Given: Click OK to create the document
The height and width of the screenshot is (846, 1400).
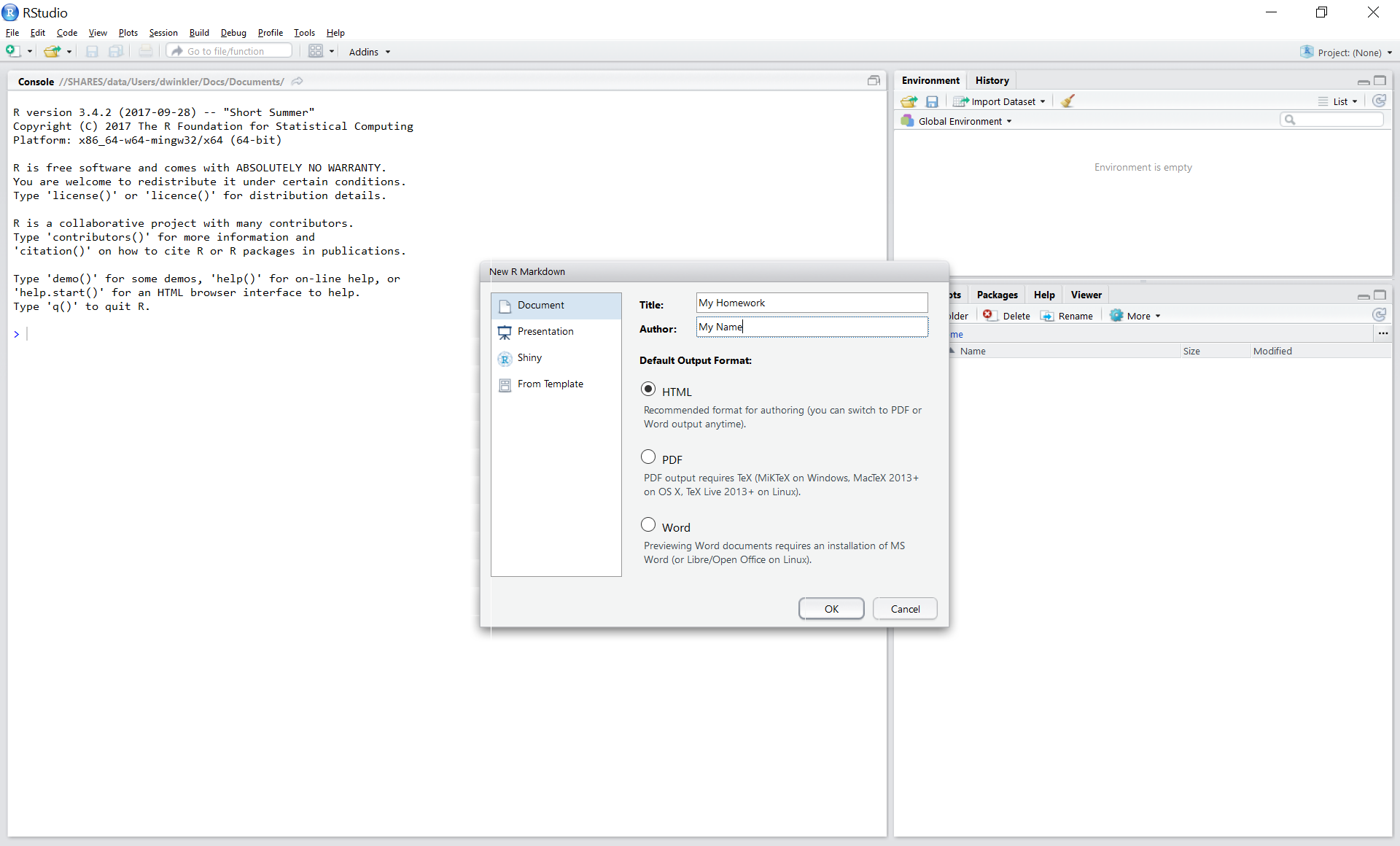Looking at the screenshot, I should (831, 609).
